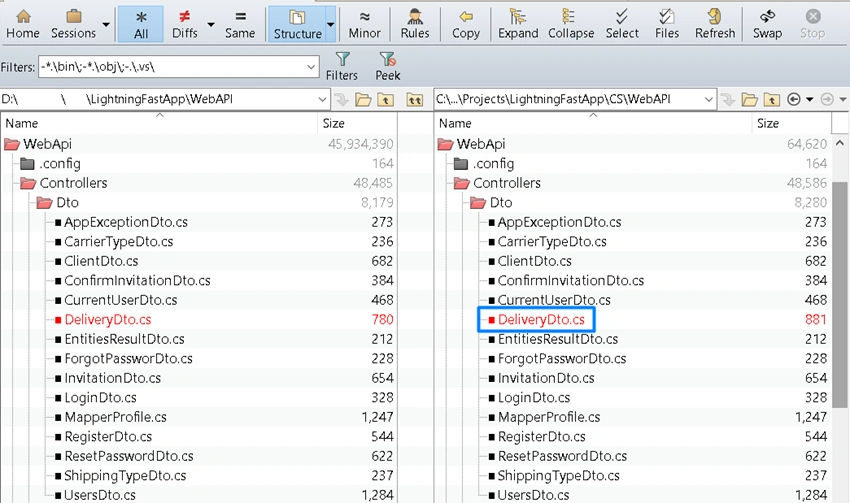Select right DeliveryDto.cs file
This screenshot has height=503, width=850.
[542, 320]
